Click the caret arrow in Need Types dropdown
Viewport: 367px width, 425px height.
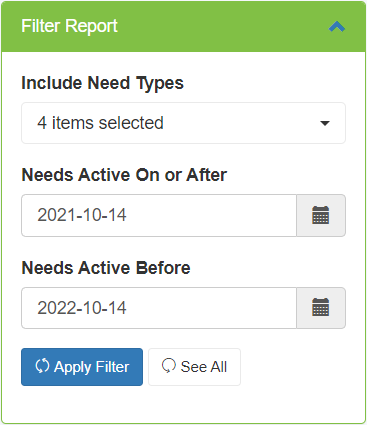325,123
